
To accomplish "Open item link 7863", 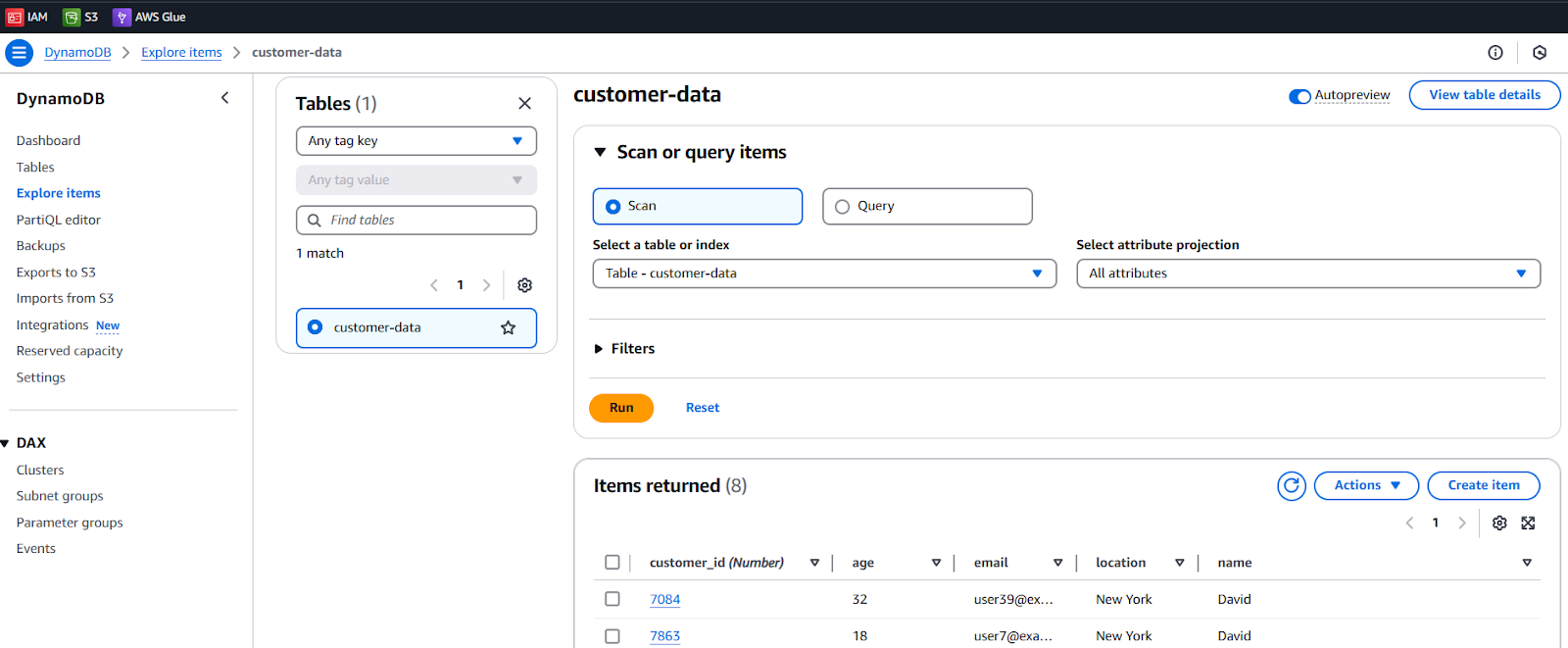I will click(664, 636).
